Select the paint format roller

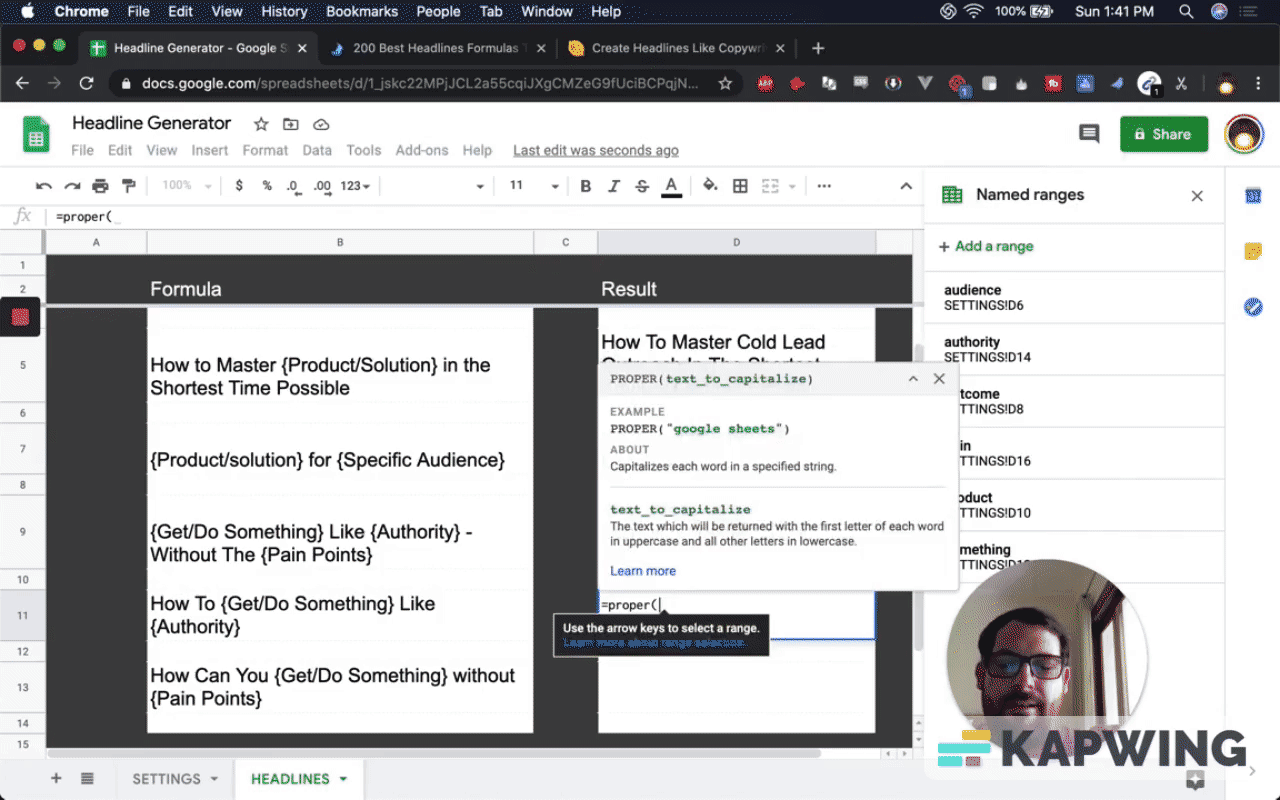point(128,186)
